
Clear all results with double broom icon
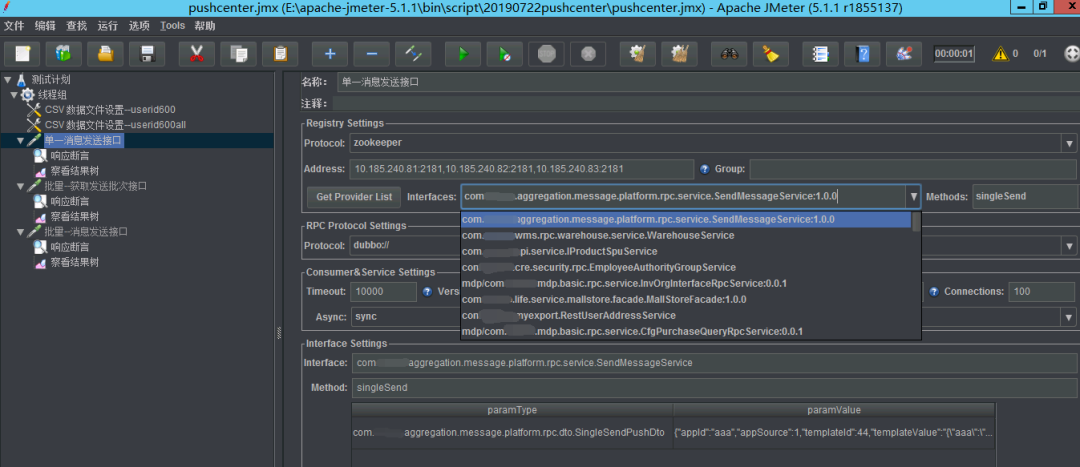(x=679, y=53)
